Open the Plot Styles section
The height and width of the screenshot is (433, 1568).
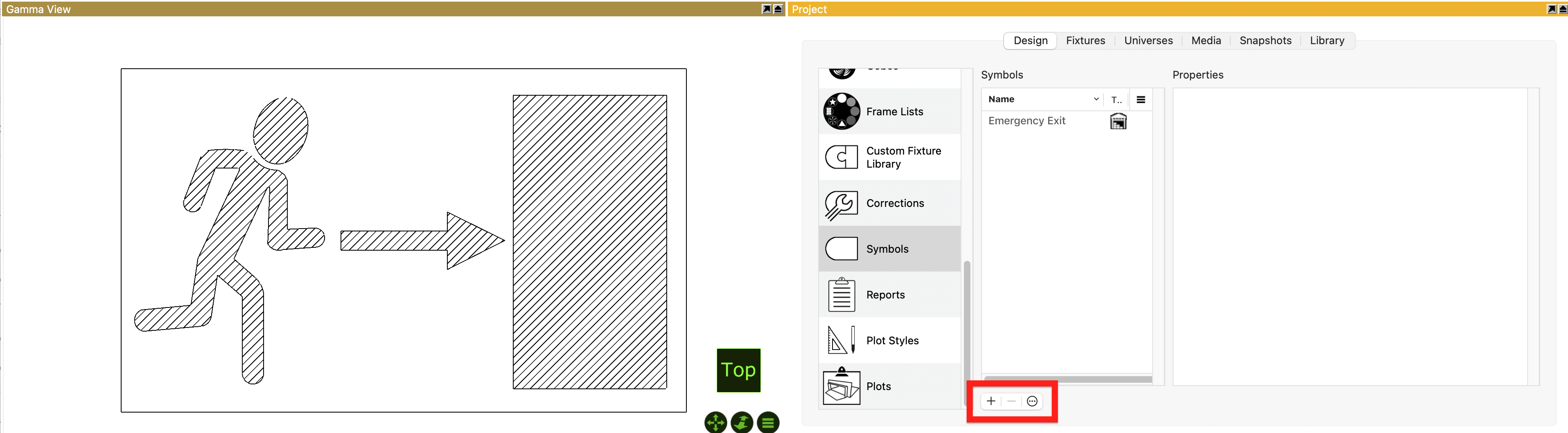pyautogui.click(x=892, y=341)
